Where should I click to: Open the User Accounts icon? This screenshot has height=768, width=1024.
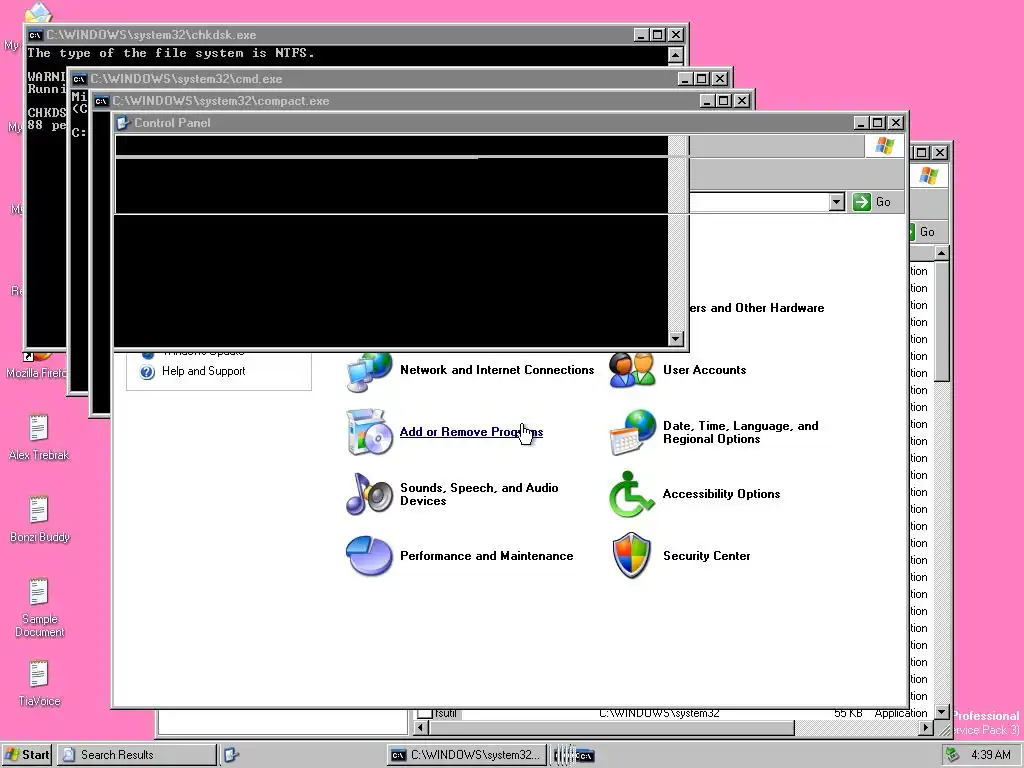[x=632, y=370]
